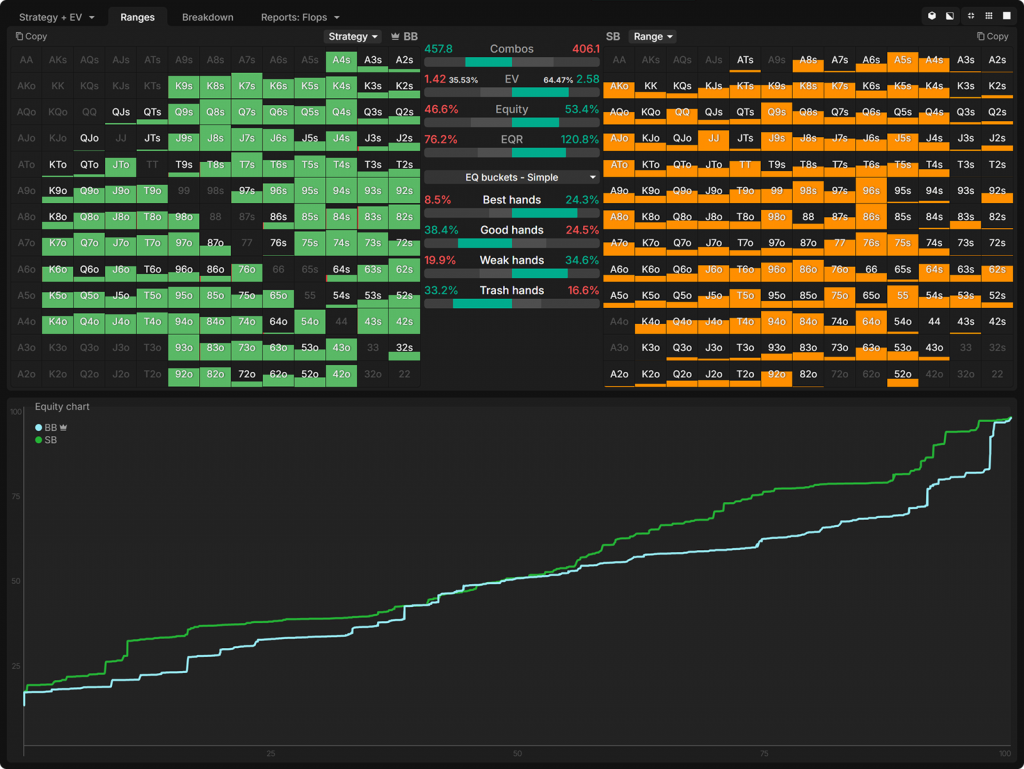Click Copy above the BB matrix
Image resolution: width=1024 pixels, height=769 pixels.
click(31, 36)
